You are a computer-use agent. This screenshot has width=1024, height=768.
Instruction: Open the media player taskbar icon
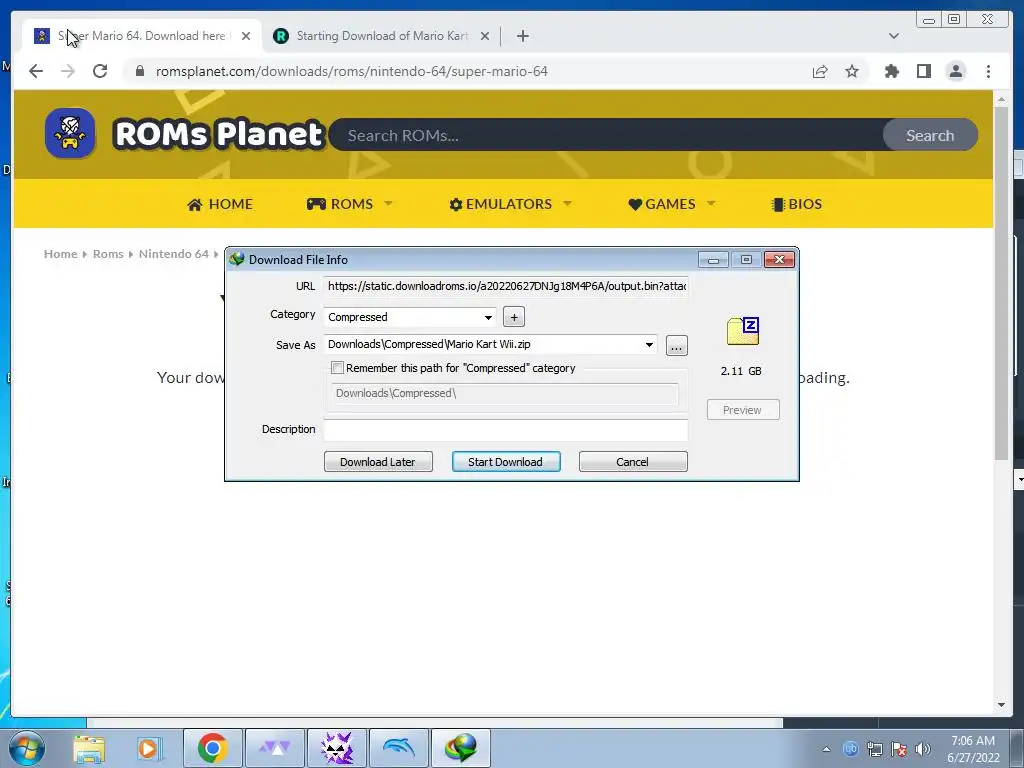149,748
